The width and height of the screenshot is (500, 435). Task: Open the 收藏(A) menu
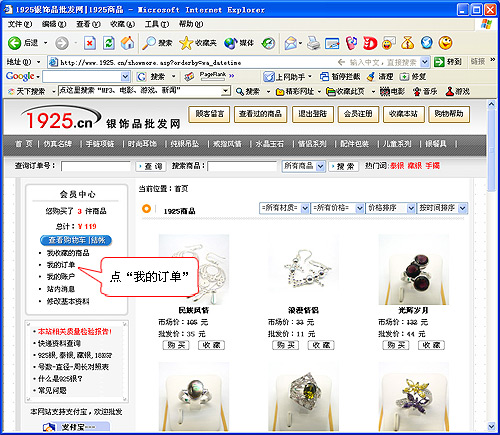point(123,24)
